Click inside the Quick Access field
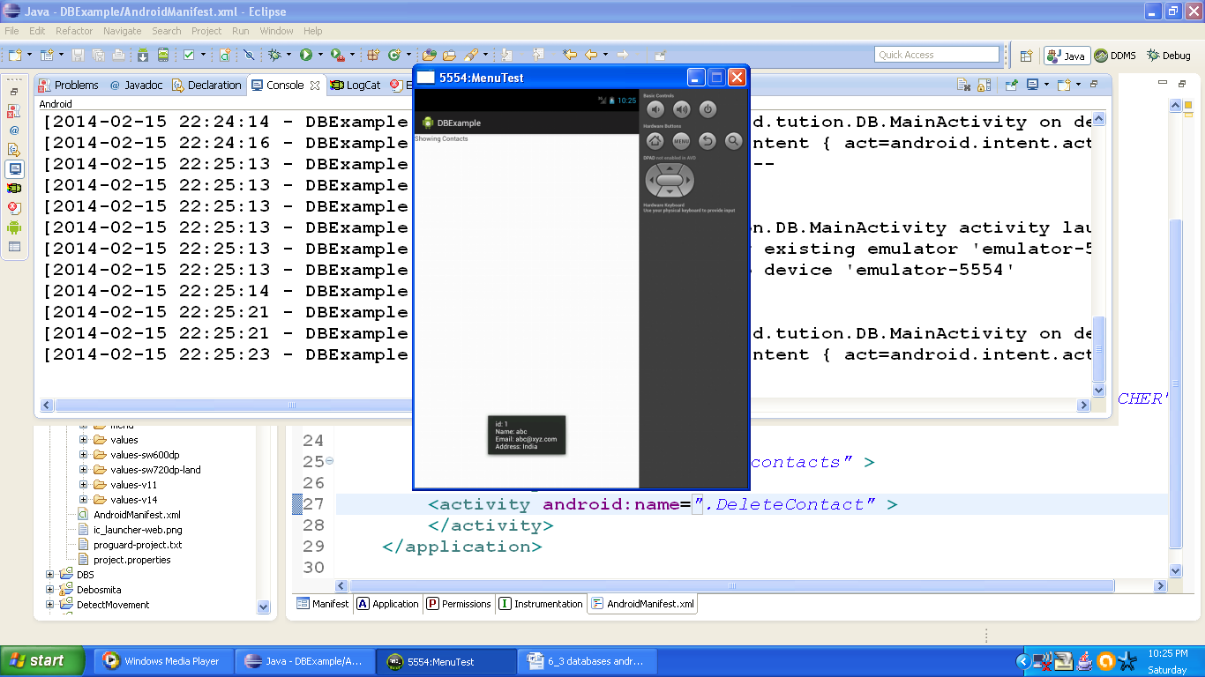The height and width of the screenshot is (677, 1205). [x=936, y=54]
